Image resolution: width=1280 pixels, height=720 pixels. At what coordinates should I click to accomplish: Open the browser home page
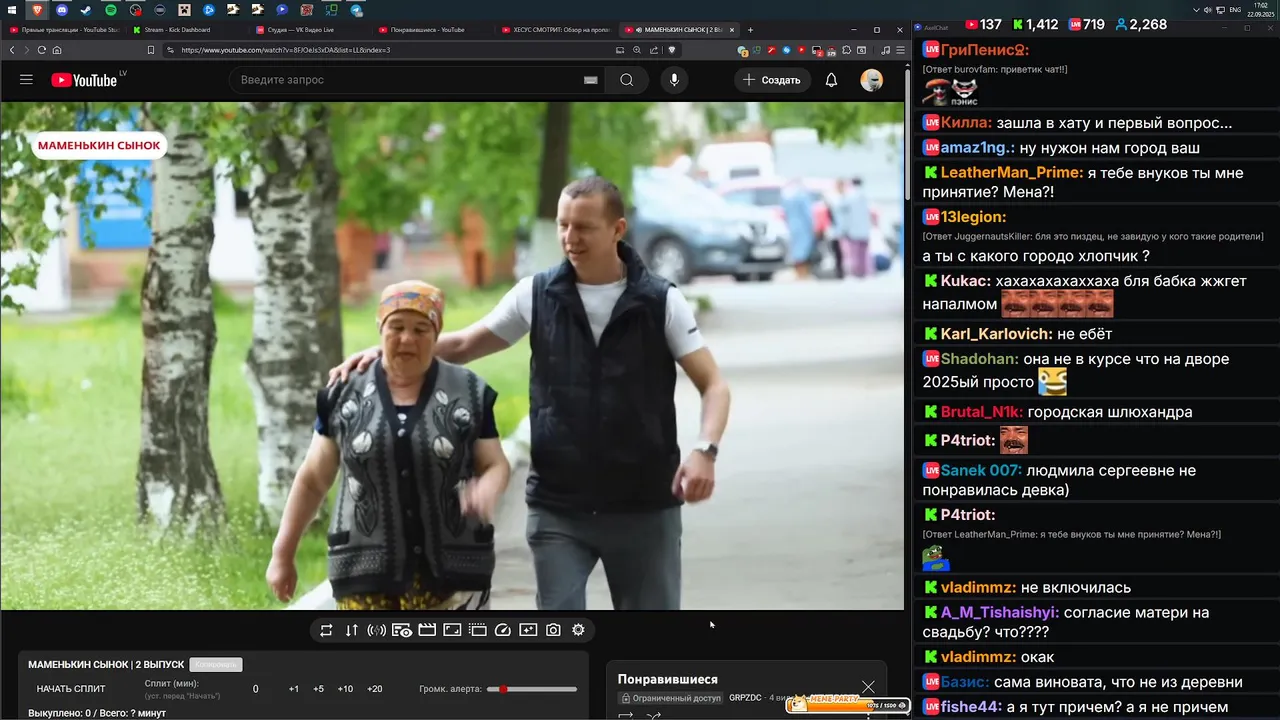(57, 50)
